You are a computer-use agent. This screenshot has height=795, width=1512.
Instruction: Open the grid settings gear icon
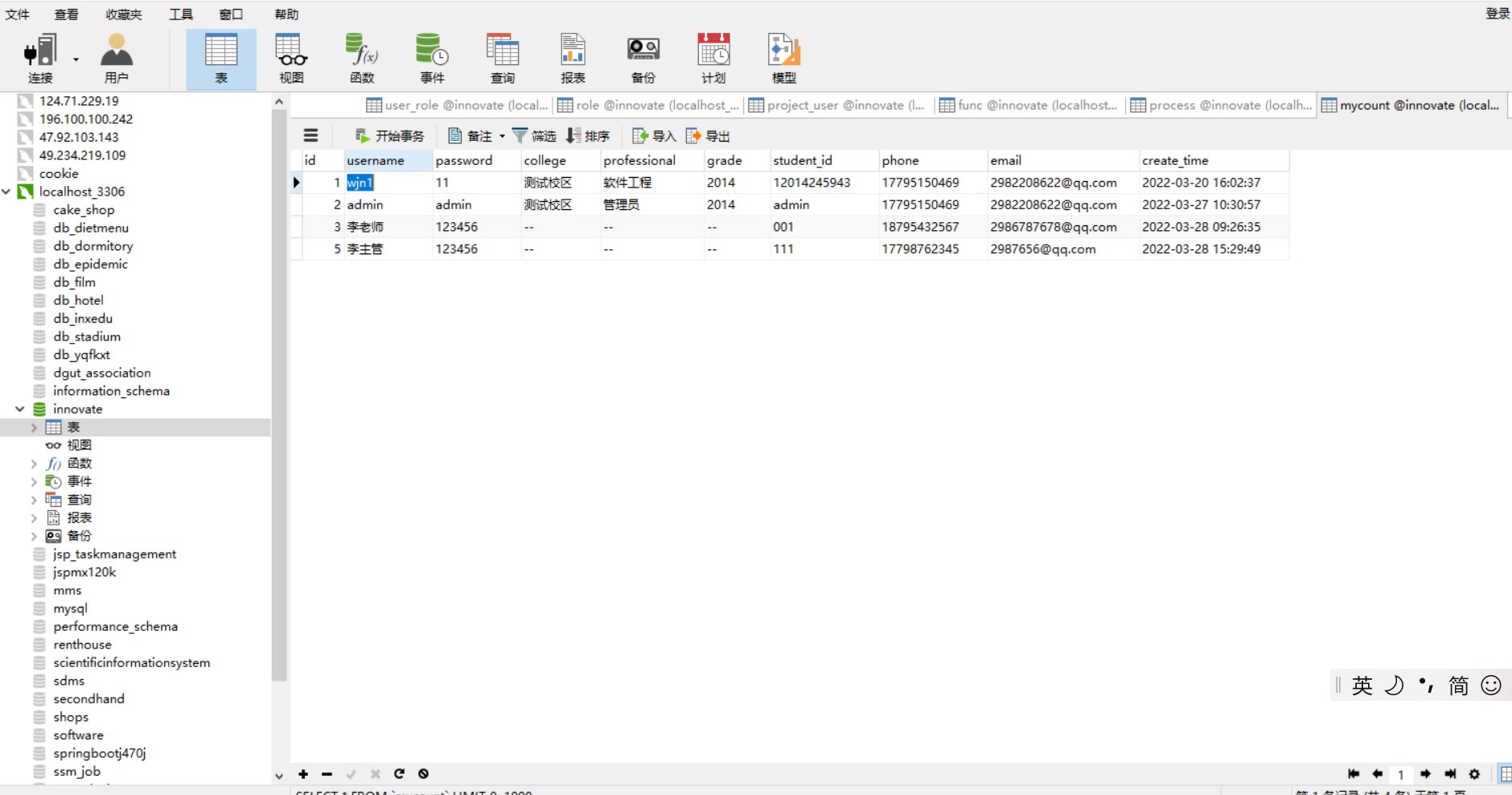pyautogui.click(x=1474, y=774)
